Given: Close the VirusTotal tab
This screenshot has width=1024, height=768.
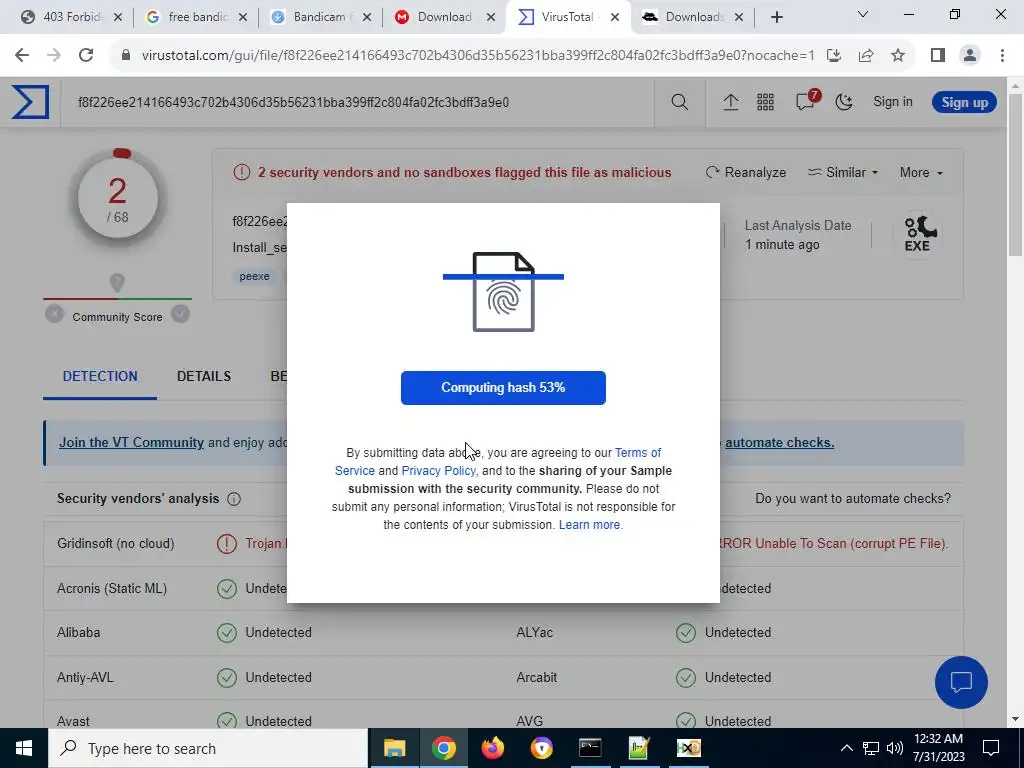Looking at the screenshot, I should 615,18.
